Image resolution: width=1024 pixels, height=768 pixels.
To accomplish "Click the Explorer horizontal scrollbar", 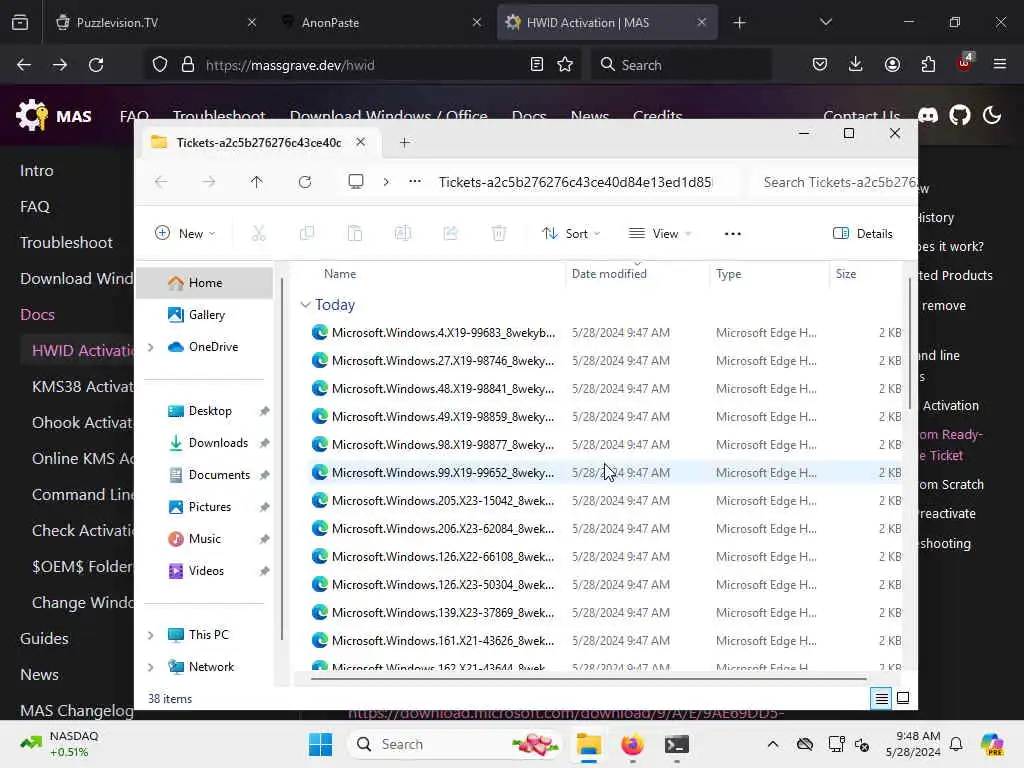I will tap(588, 679).
